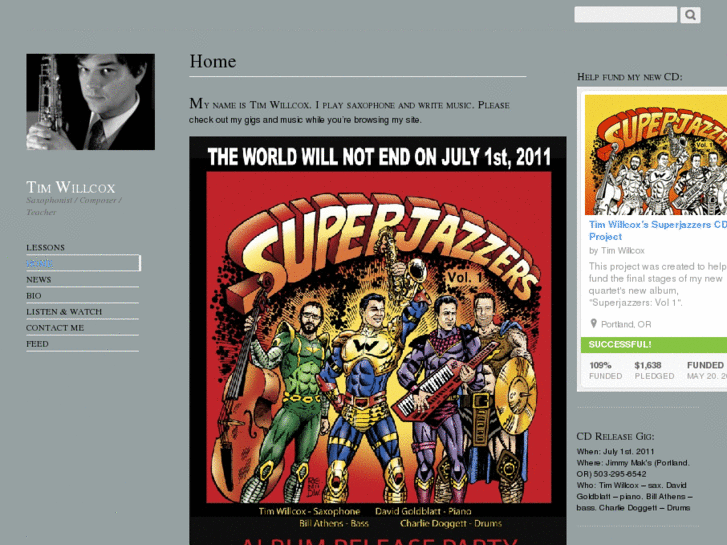Click the magnifying glass search button
Screen dimensions: 727x545
tap(690, 15)
